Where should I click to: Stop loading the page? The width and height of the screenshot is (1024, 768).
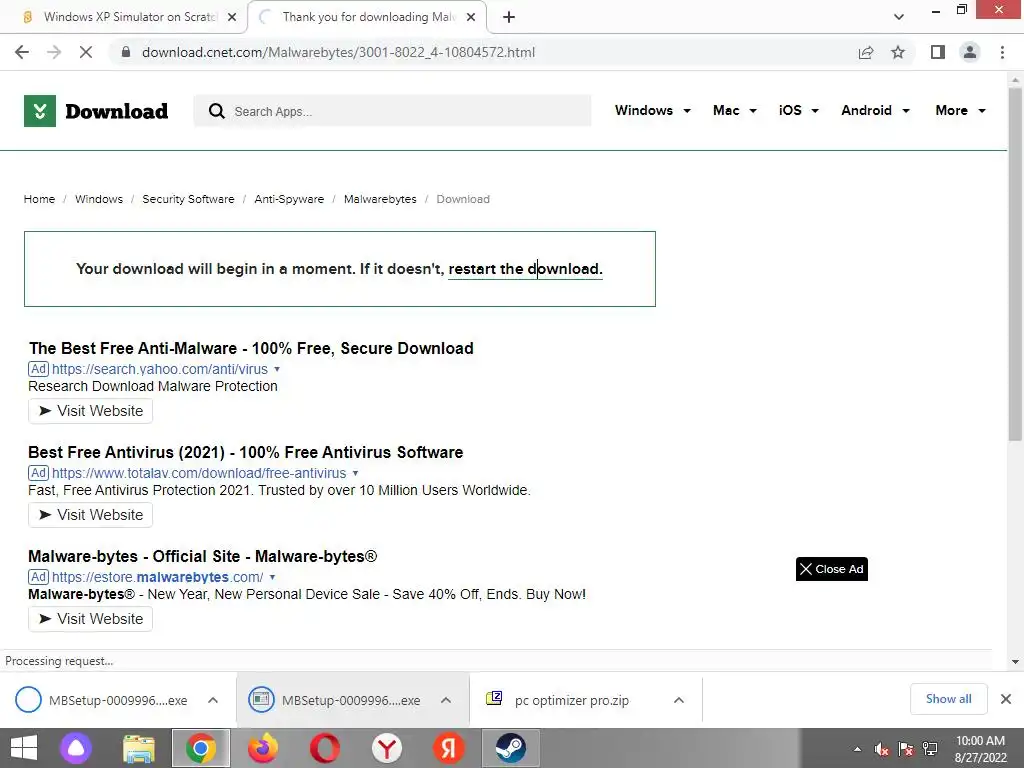86,52
